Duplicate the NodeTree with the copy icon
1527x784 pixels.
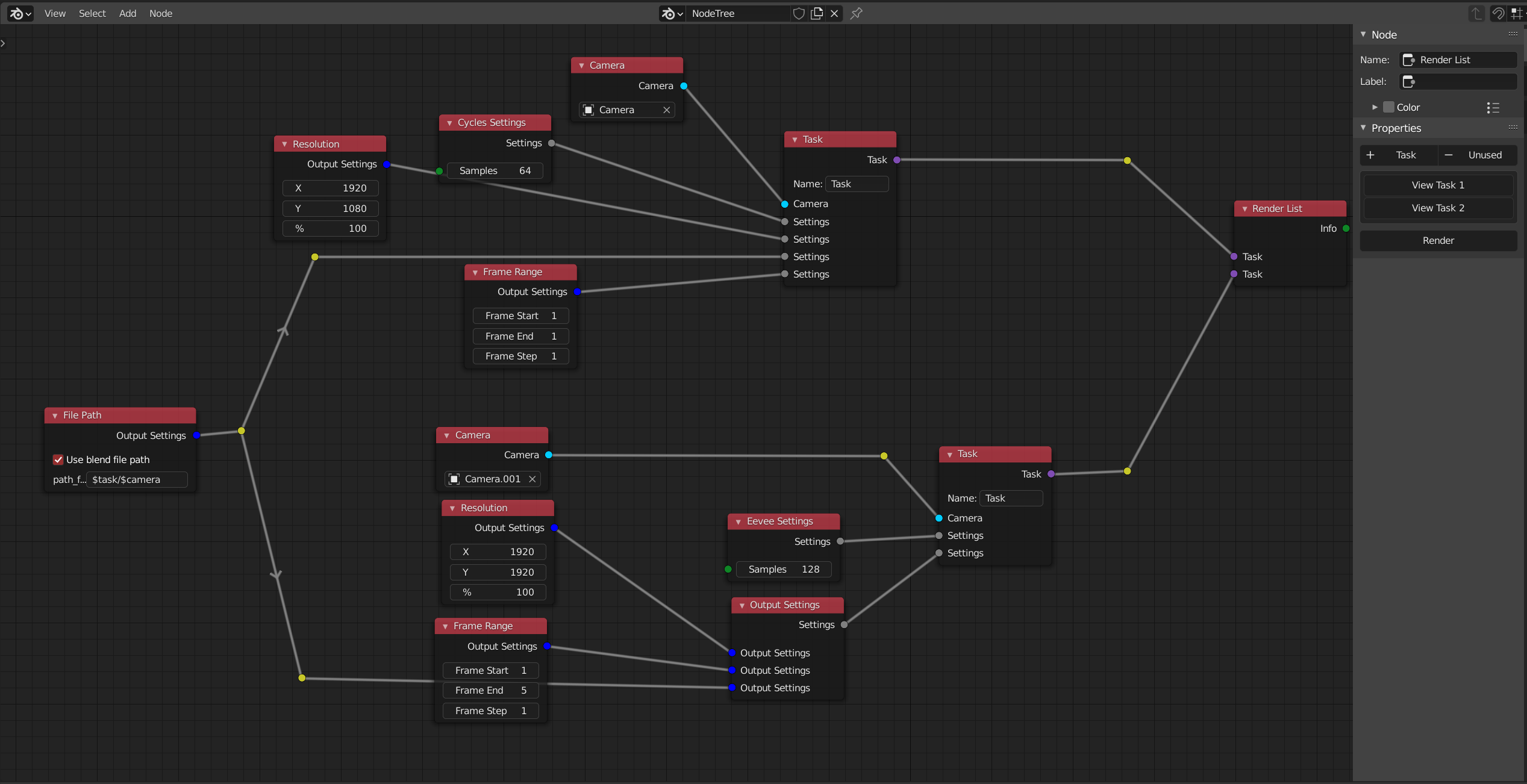(x=817, y=13)
